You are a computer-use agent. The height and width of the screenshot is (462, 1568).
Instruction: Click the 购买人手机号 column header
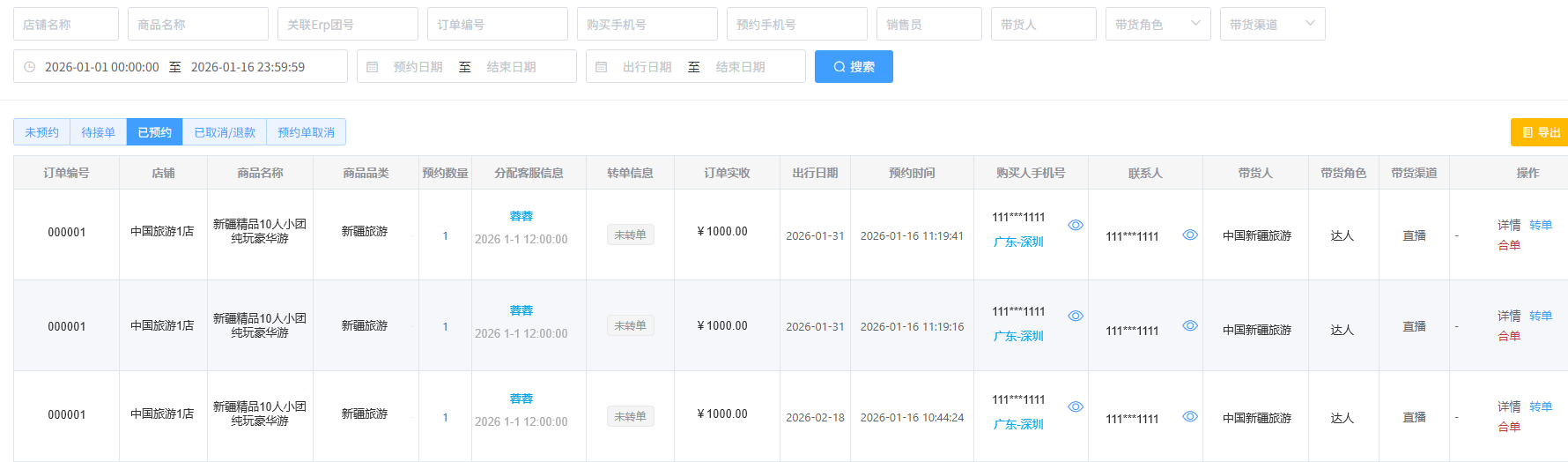point(1031,173)
